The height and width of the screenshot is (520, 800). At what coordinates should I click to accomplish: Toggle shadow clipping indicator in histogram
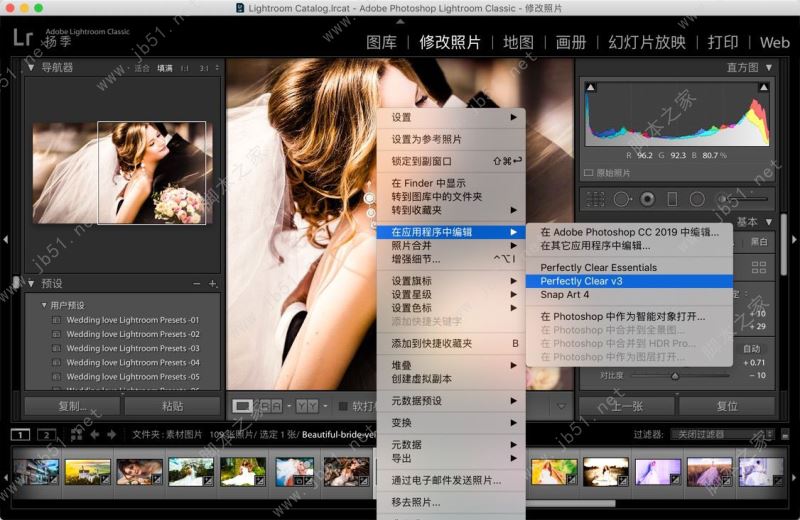point(591,87)
